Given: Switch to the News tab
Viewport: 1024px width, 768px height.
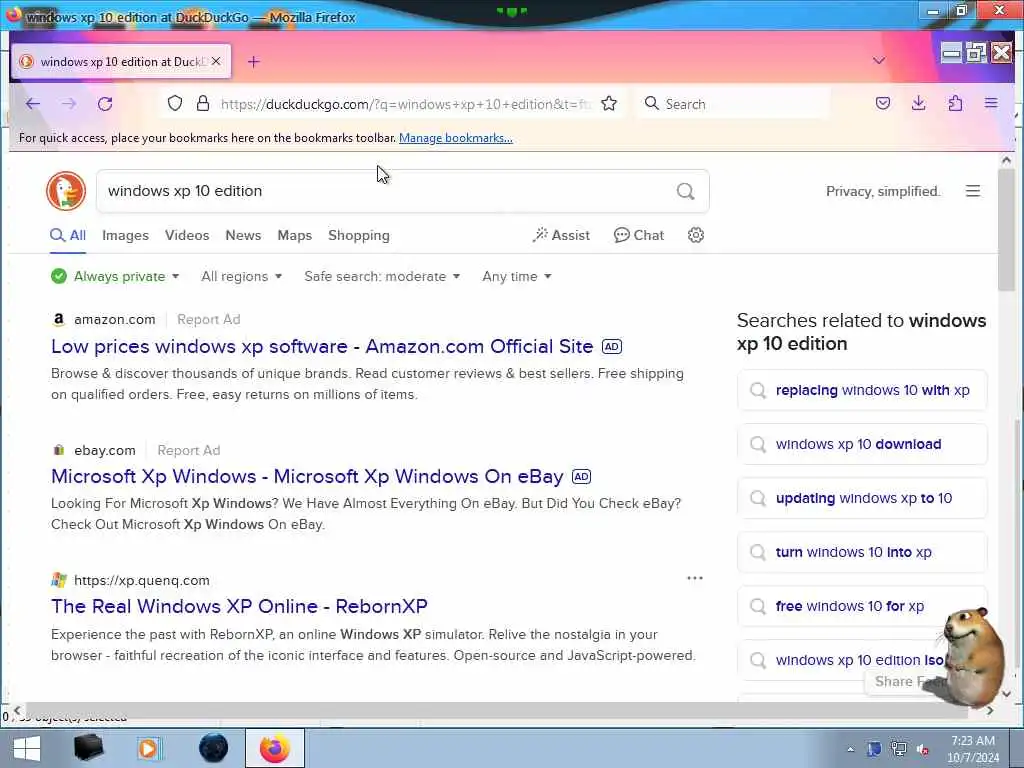Looking at the screenshot, I should coord(243,235).
